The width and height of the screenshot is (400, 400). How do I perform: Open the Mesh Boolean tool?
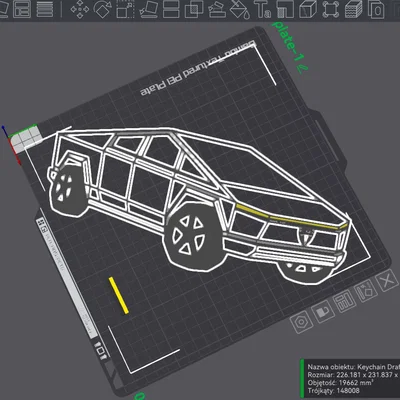coord(194,9)
